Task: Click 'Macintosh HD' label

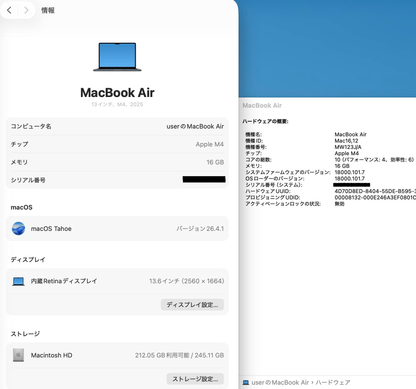Action: click(51, 355)
